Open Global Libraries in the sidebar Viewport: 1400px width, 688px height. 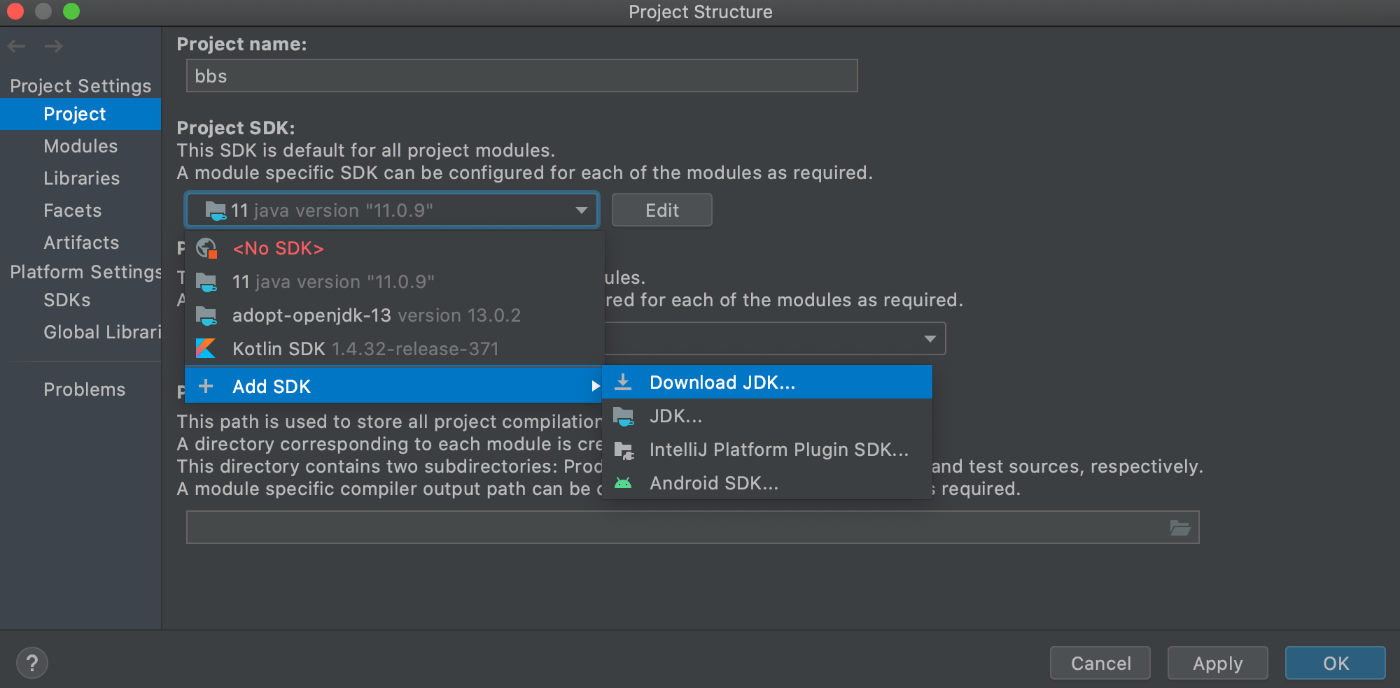coord(80,332)
